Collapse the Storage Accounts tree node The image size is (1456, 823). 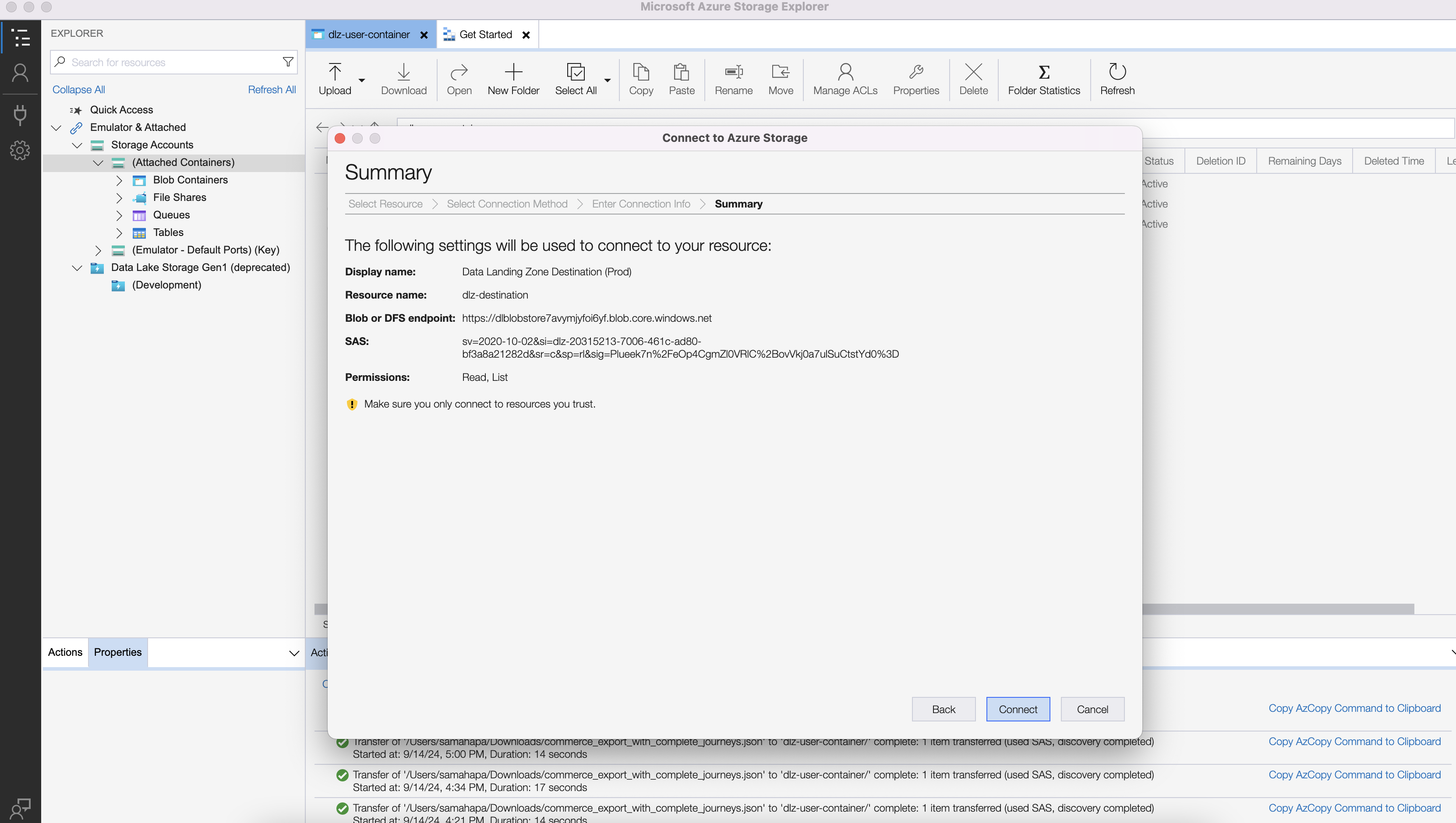(x=77, y=145)
